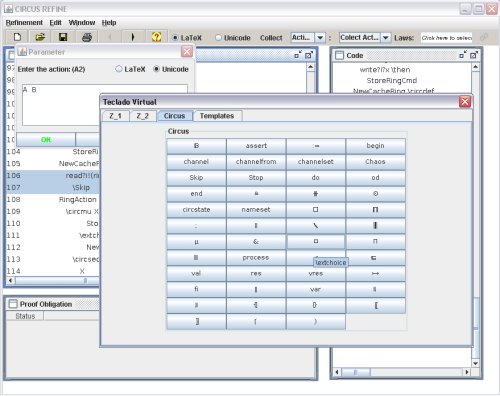Open help via question mark icon

pos(156,37)
